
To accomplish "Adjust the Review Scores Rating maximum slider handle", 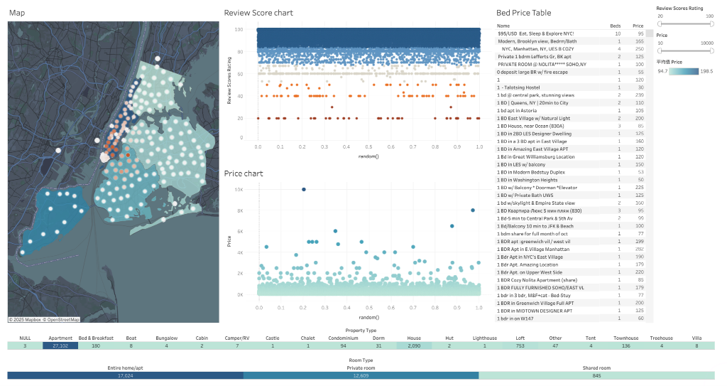I will point(712,24).
